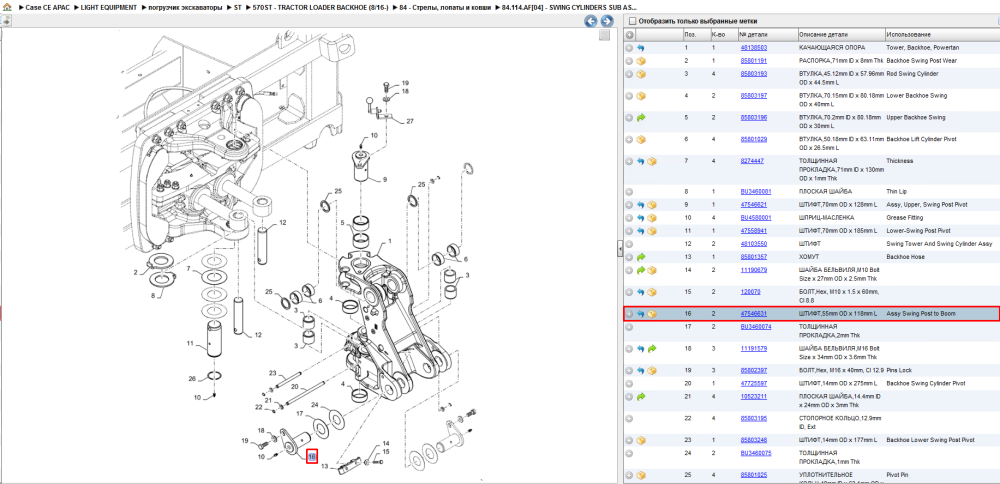
Task: Click yellow box icon in row 85802397
Action: (652, 370)
